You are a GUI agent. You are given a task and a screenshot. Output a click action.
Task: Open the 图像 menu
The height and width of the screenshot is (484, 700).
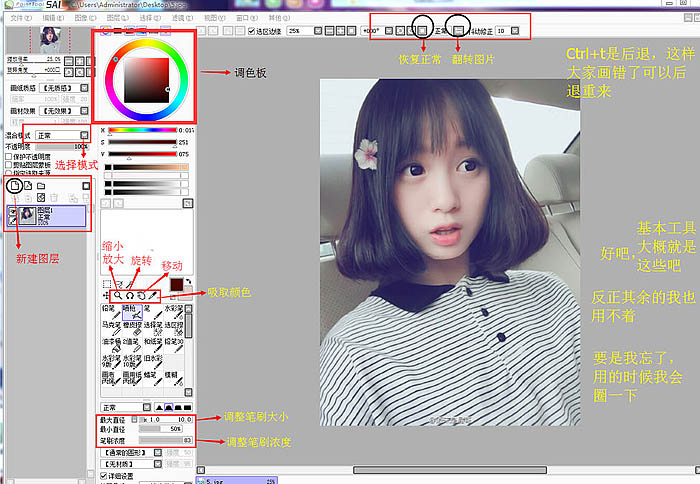[85, 18]
